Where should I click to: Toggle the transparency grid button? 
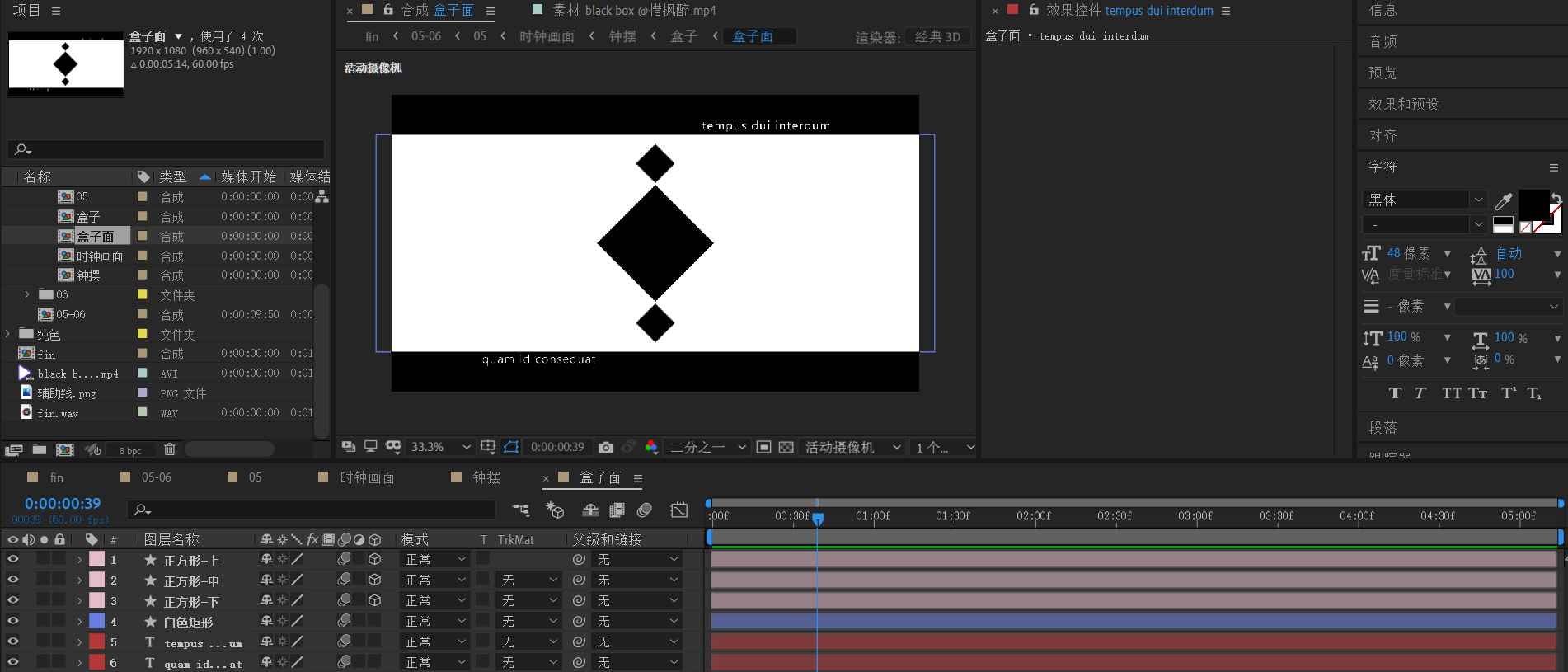(x=786, y=447)
